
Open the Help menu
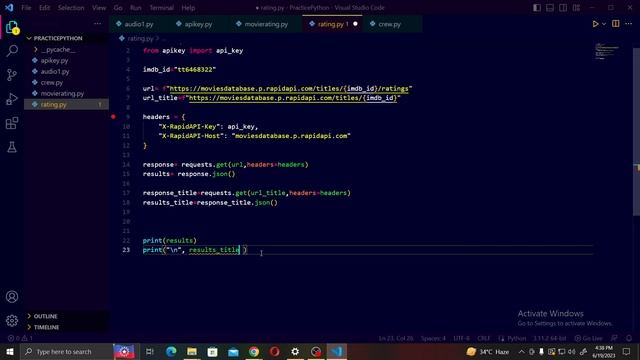click(188, 8)
